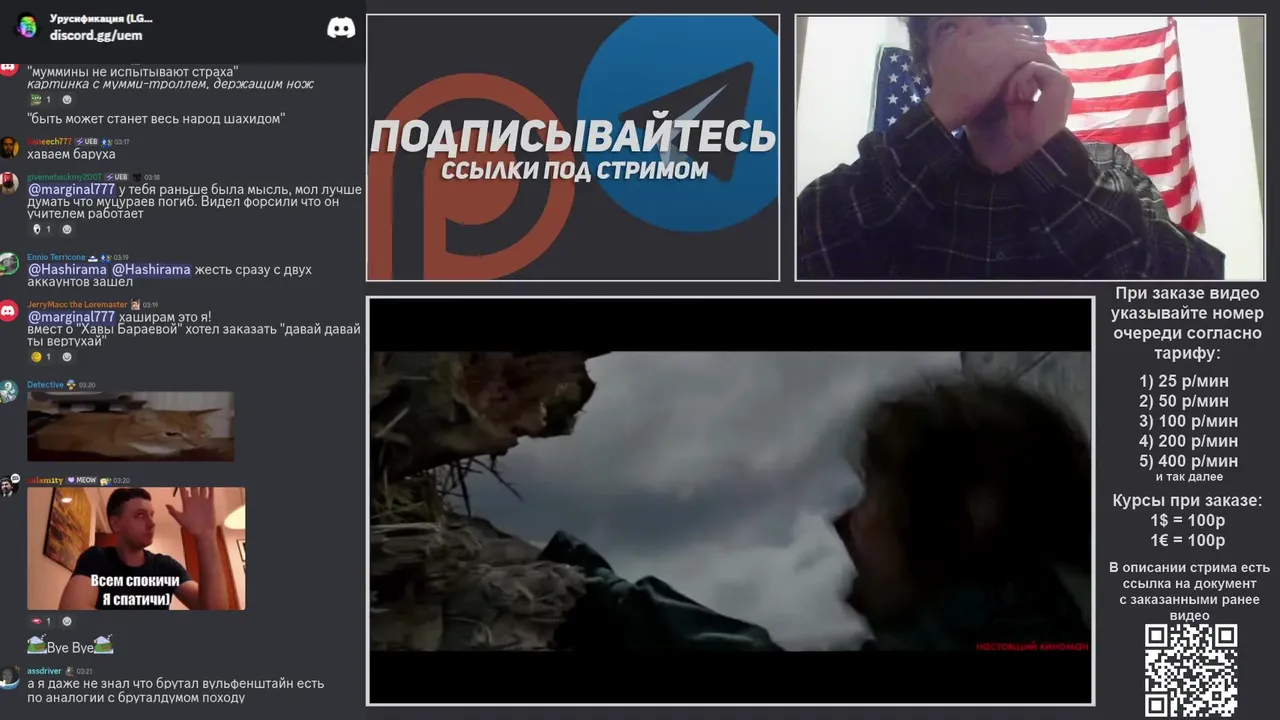
Task: Click the tariff line '5) 400 р/мин'
Action: [x=1188, y=461]
